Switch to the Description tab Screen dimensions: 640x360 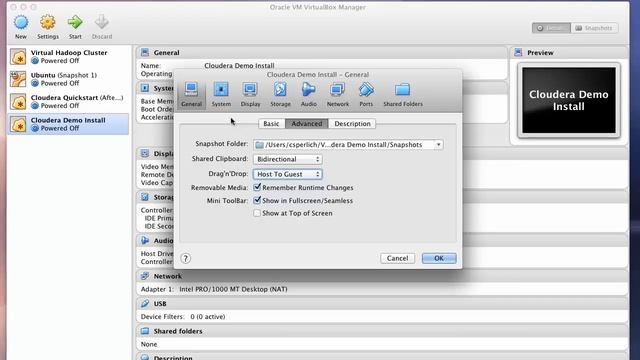352,124
